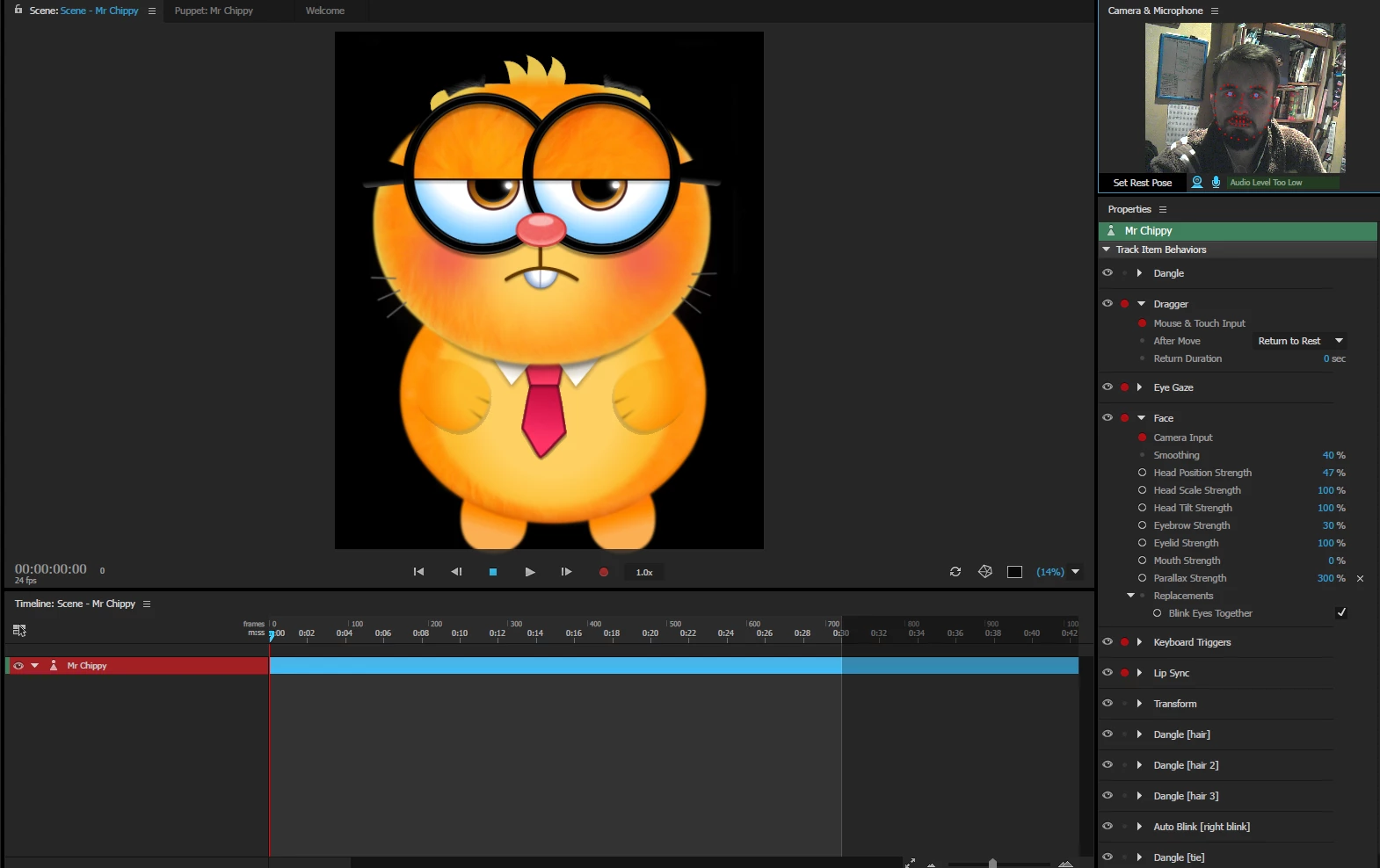The width and height of the screenshot is (1380, 868).
Task: Open the Welcome tab
Action: [x=325, y=11]
